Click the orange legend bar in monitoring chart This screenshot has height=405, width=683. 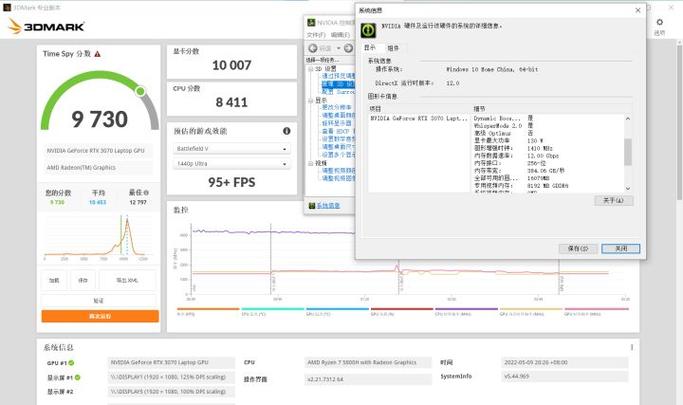coord(208,309)
